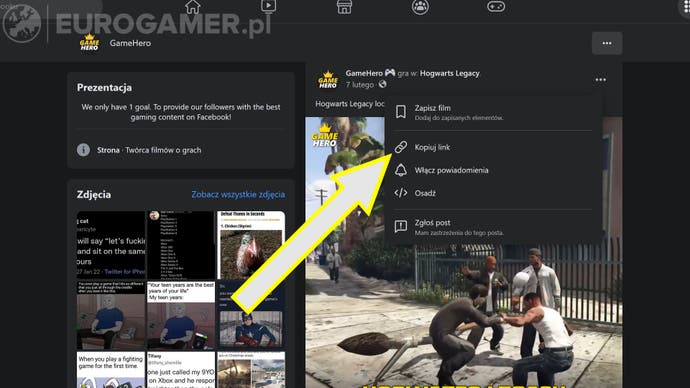Click the info icon beside Strona
This screenshot has height=388, width=690.
pyautogui.click(x=83, y=150)
